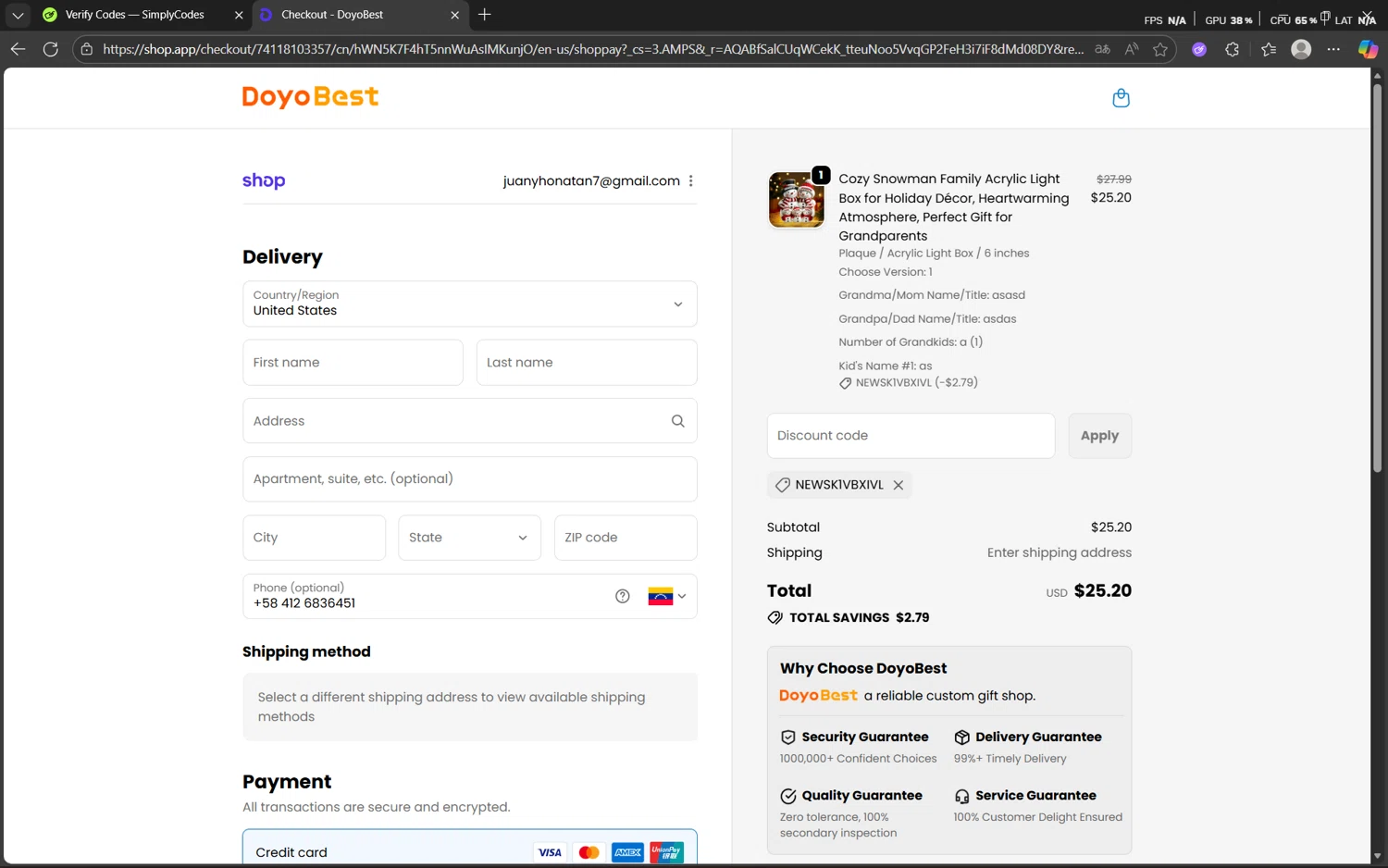This screenshot has height=868, width=1388.
Task: Click the Total Savings tag icon
Action: 775,617
